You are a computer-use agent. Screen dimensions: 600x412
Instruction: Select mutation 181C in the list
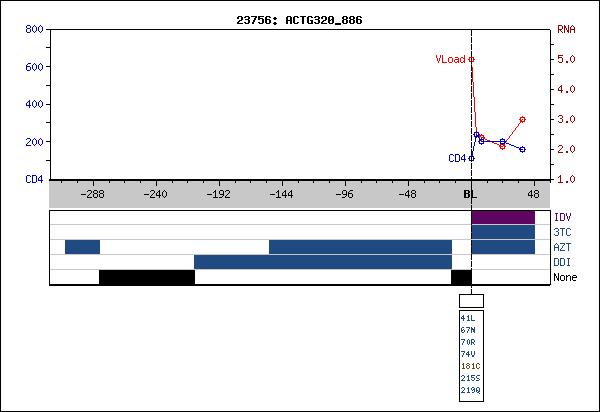[x=469, y=366]
